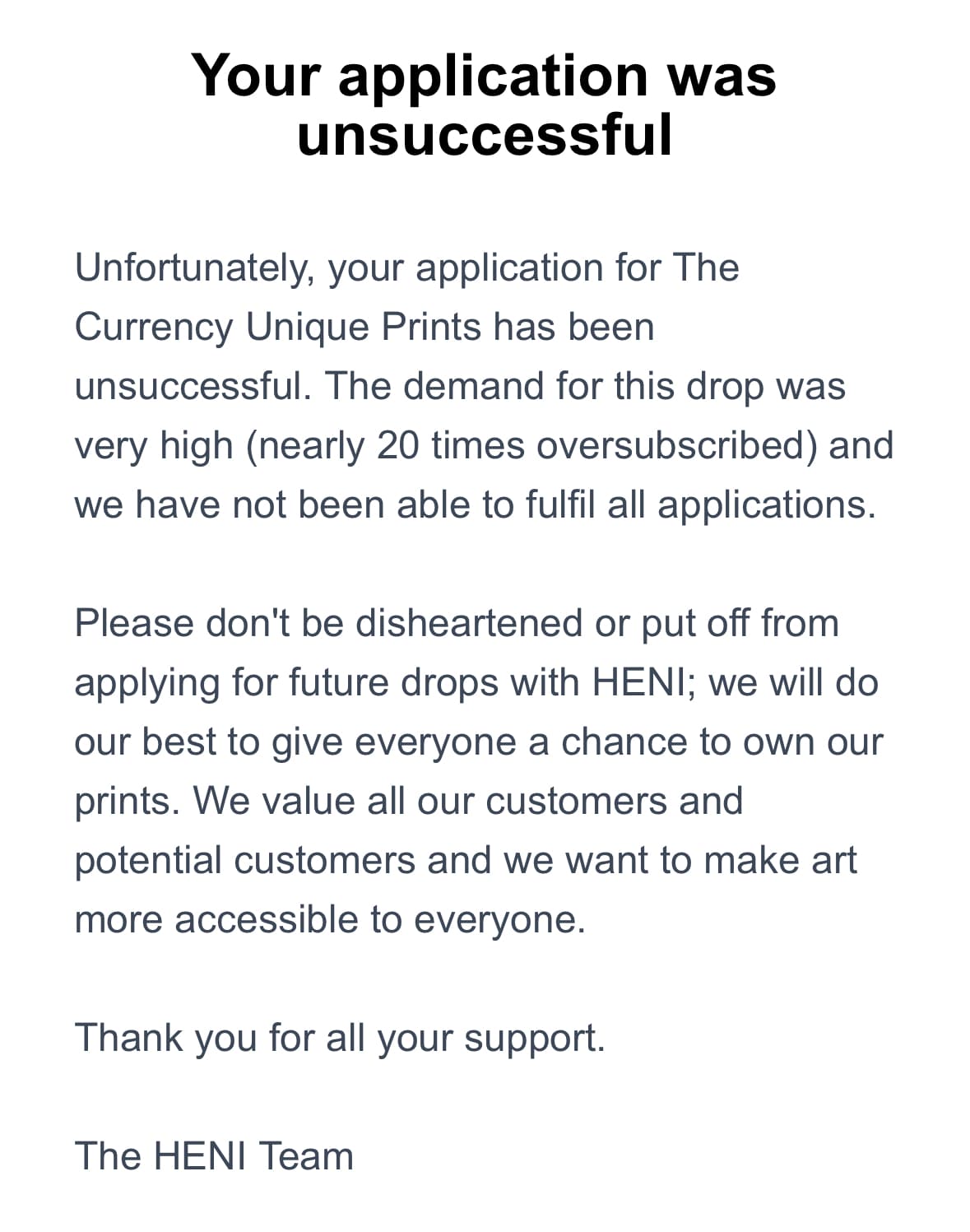Click "The HENI Team" signature

point(214,1156)
